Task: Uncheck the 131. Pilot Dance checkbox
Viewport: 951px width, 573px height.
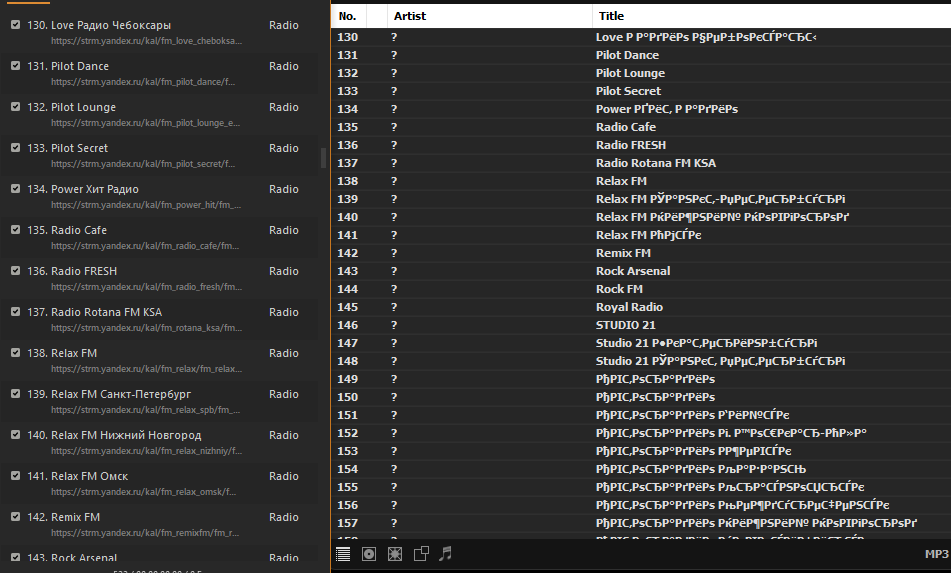Action: pyautogui.click(x=16, y=65)
